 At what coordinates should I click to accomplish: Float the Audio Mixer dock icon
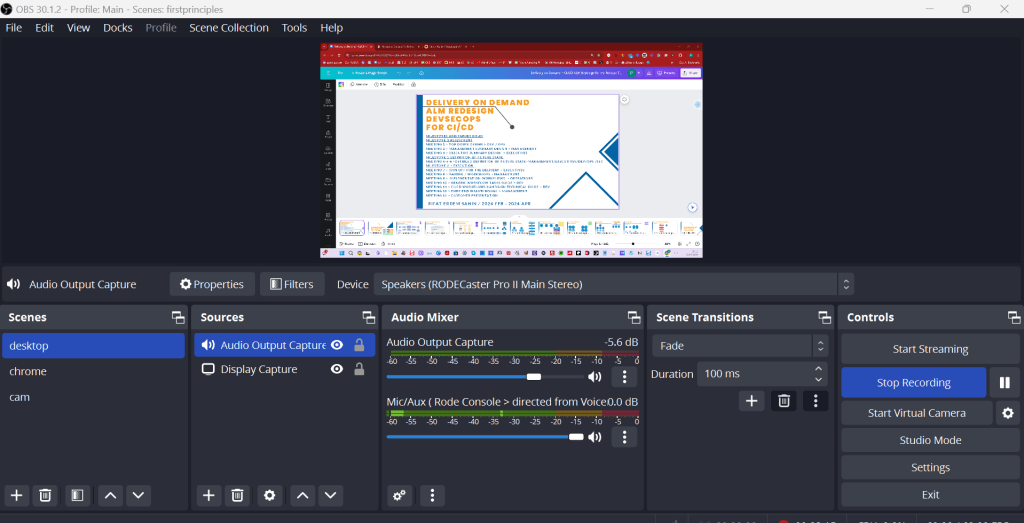coord(633,317)
